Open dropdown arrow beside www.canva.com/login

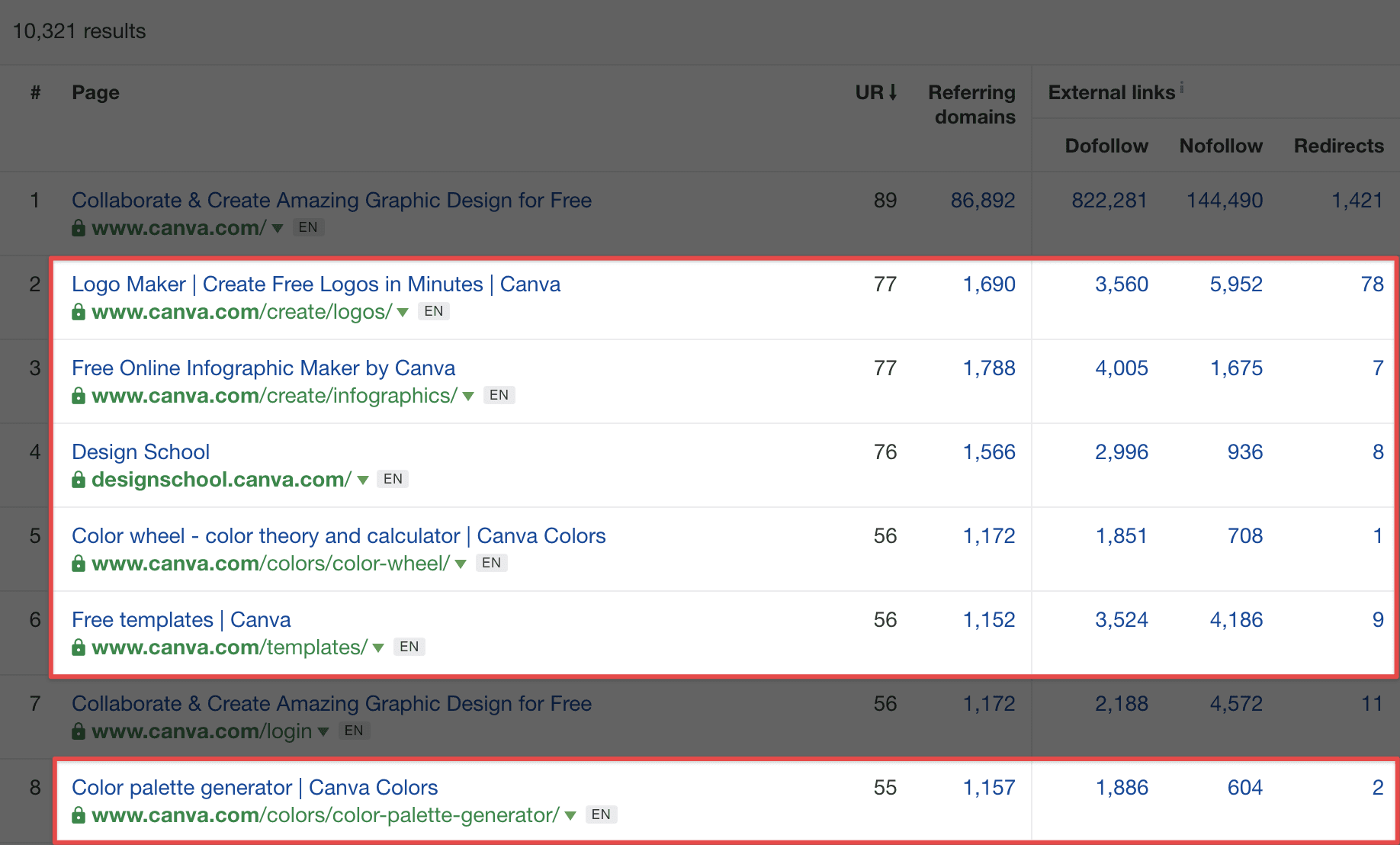pyautogui.click(x=323, y=732)
